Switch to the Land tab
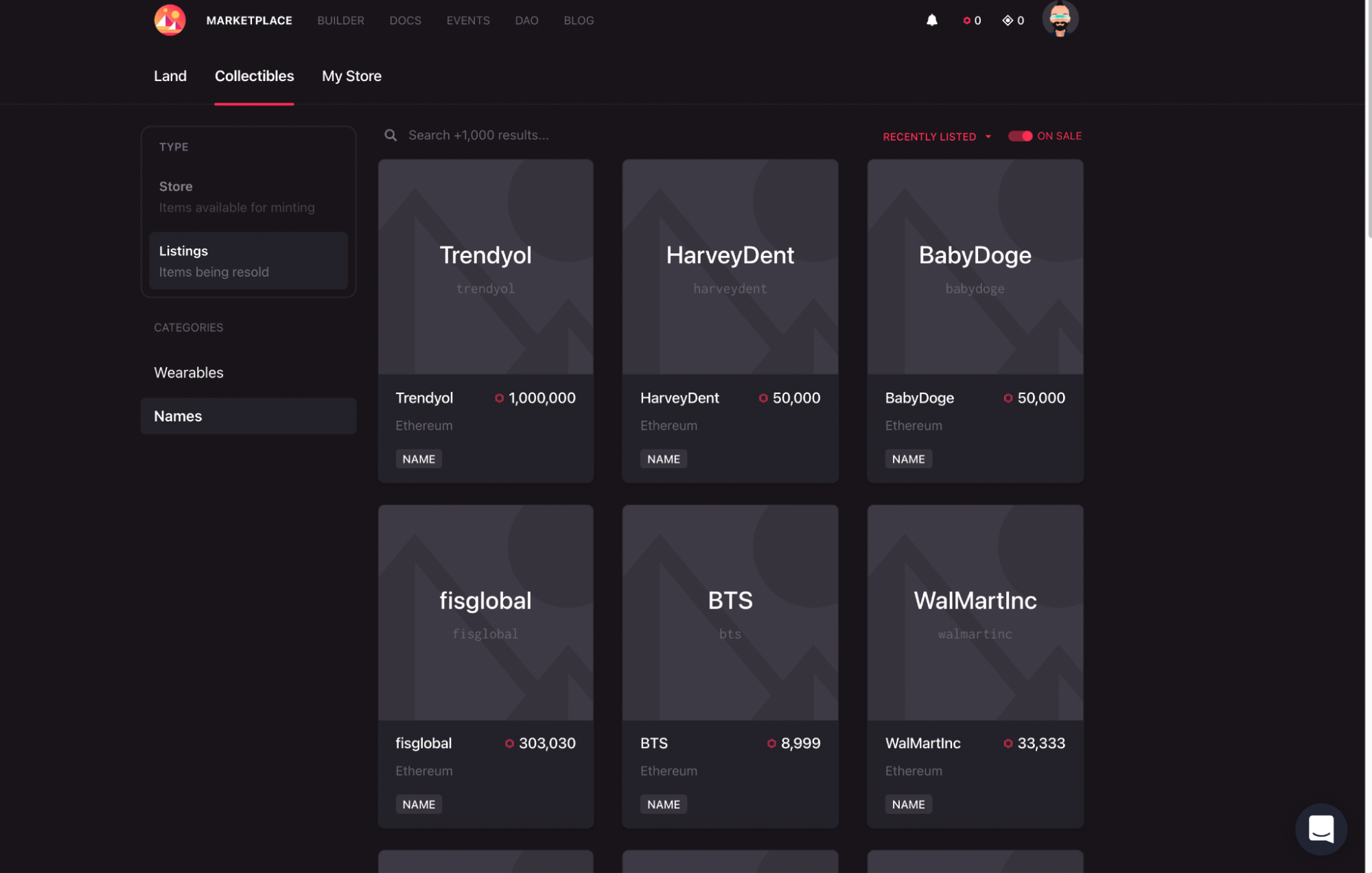1372x873 pixels. click(170, 76)
